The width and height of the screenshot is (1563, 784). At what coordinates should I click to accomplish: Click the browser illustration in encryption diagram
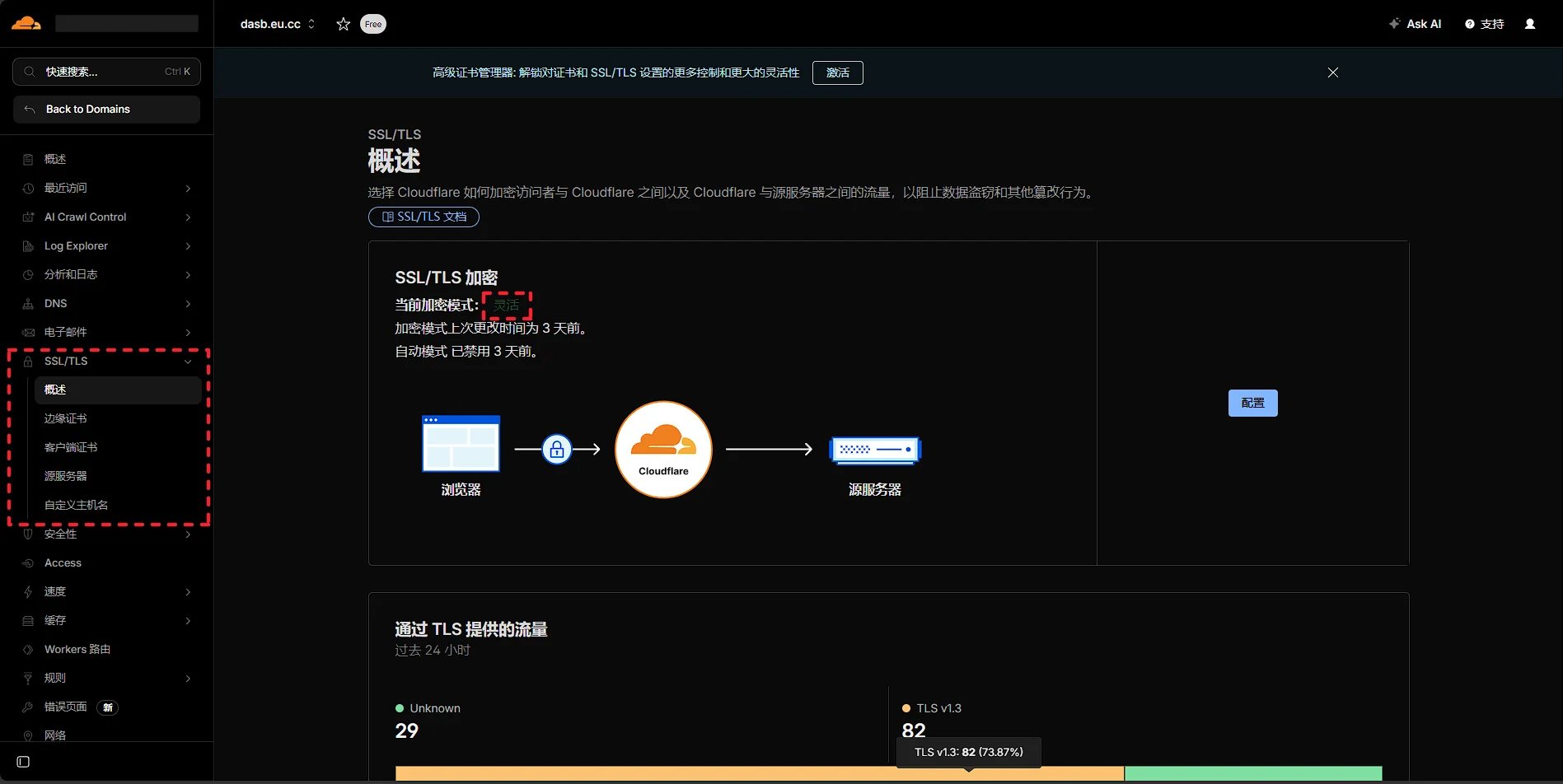pos(461,443)
